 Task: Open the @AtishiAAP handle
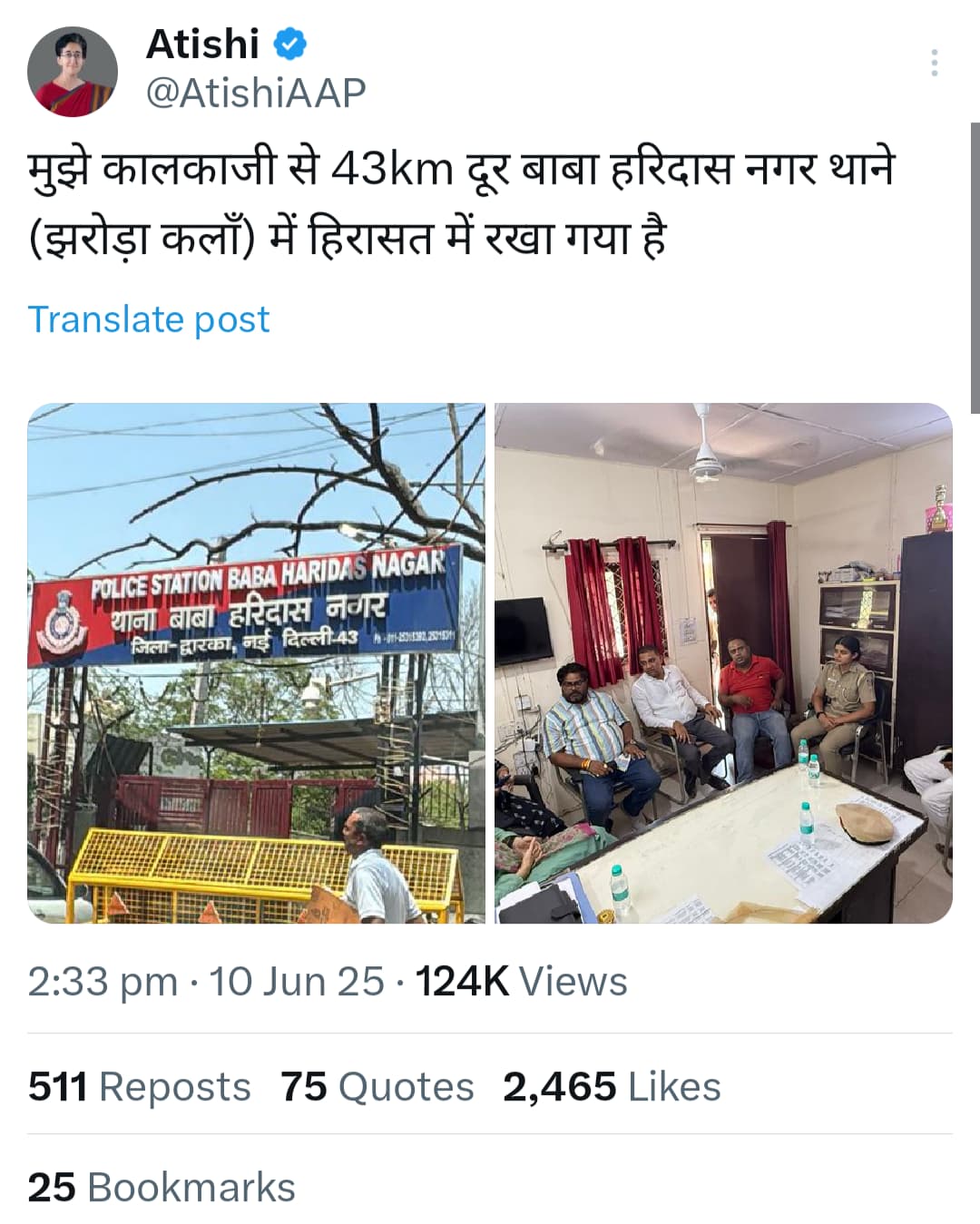coord(256,93)
